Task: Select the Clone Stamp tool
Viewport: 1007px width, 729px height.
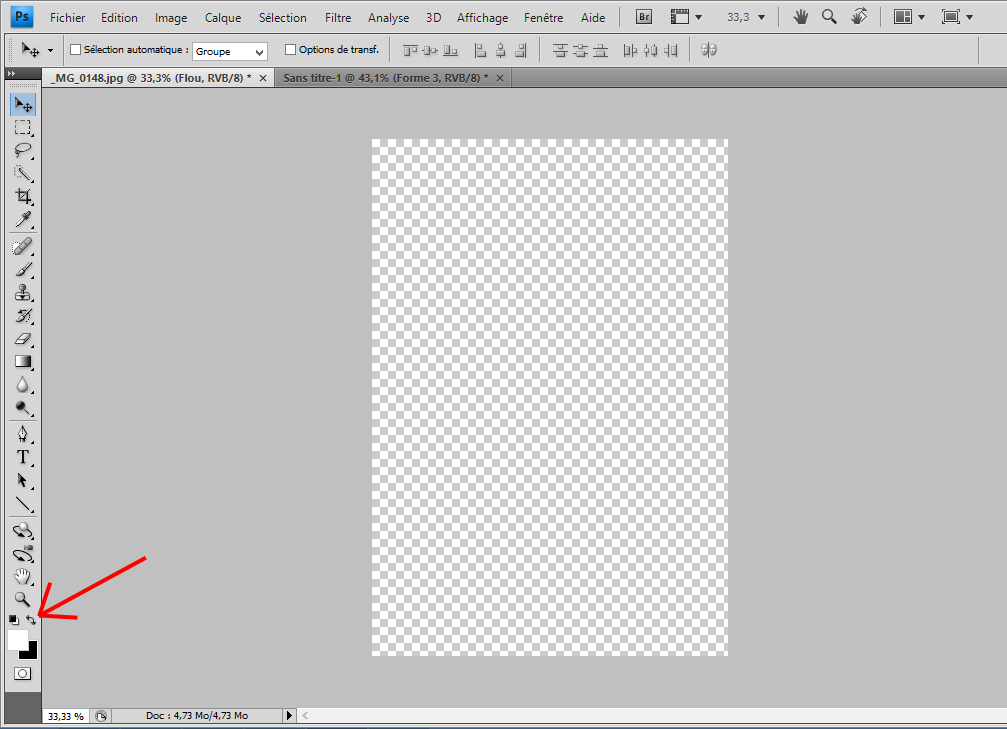Action: click(x=22, y=293)
